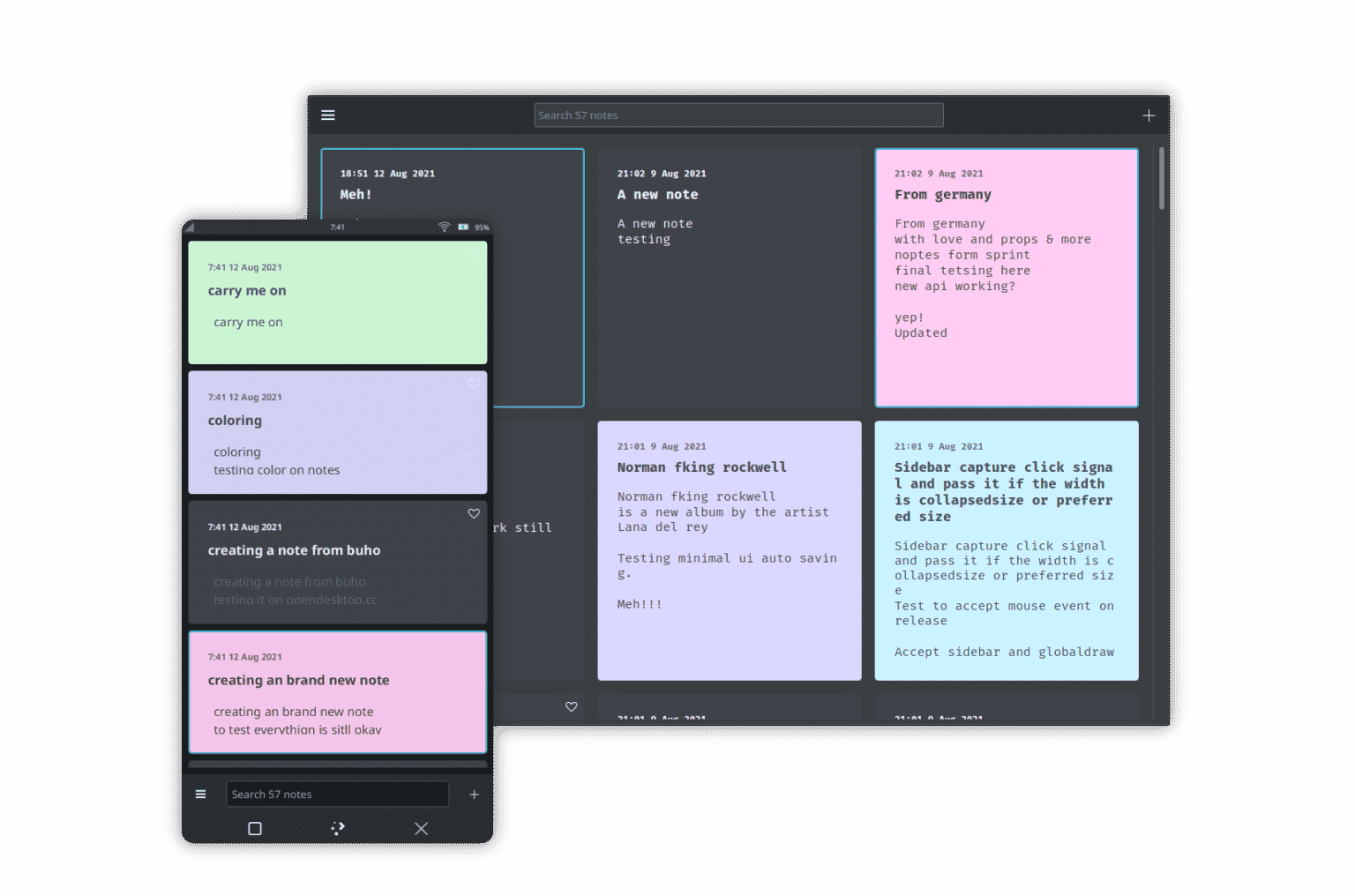The image size is (1355, 896).
Task: Select the bold 'Norman fking rockwell' heading
Action: click(701, 467)
